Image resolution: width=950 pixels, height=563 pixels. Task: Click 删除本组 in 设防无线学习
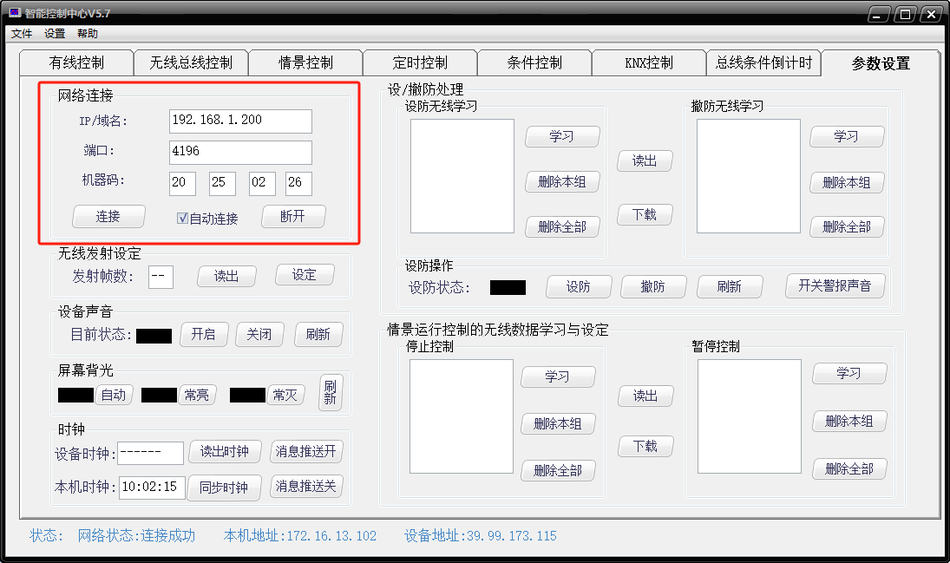click(x=562, y=182)
